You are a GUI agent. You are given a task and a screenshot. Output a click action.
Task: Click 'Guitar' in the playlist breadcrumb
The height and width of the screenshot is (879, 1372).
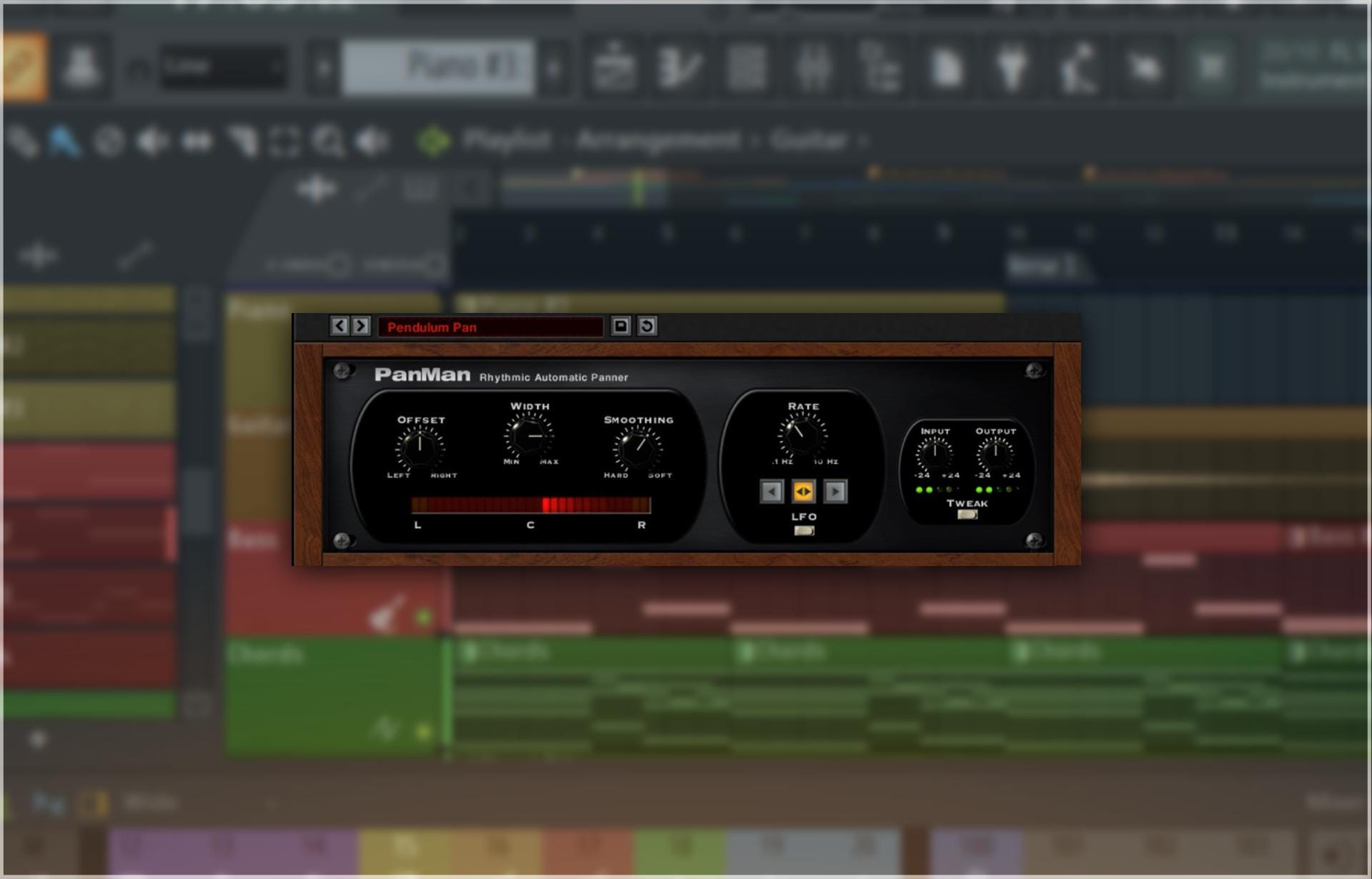pos(809,140)
